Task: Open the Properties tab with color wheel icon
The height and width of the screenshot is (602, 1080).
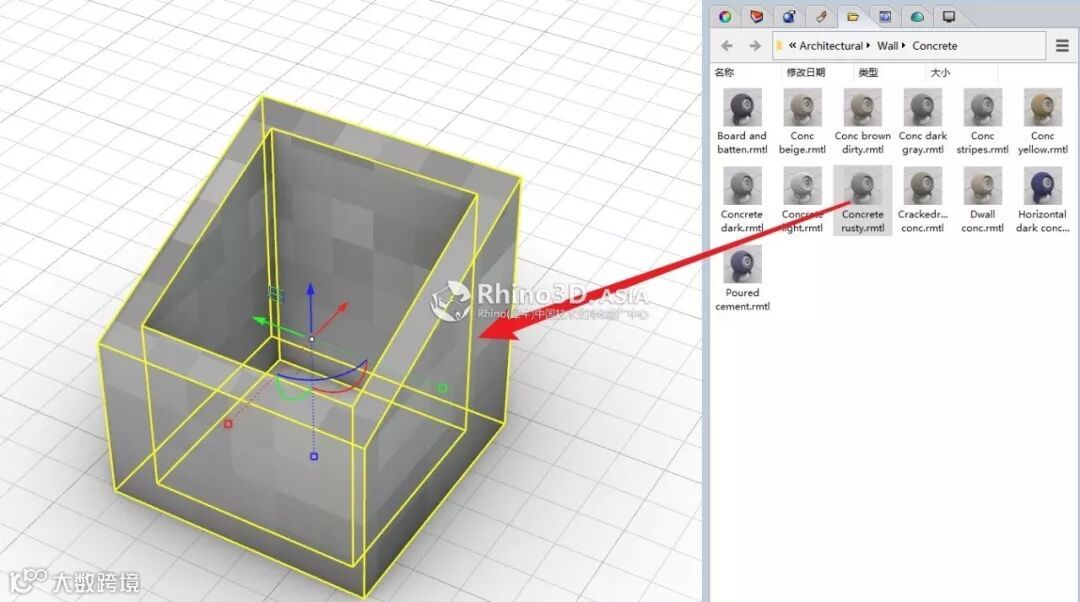Action: click(725, 17)
